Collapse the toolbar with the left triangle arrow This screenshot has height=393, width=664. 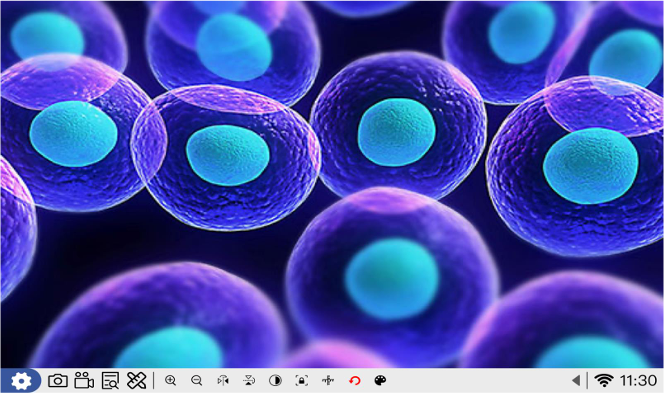575,380
